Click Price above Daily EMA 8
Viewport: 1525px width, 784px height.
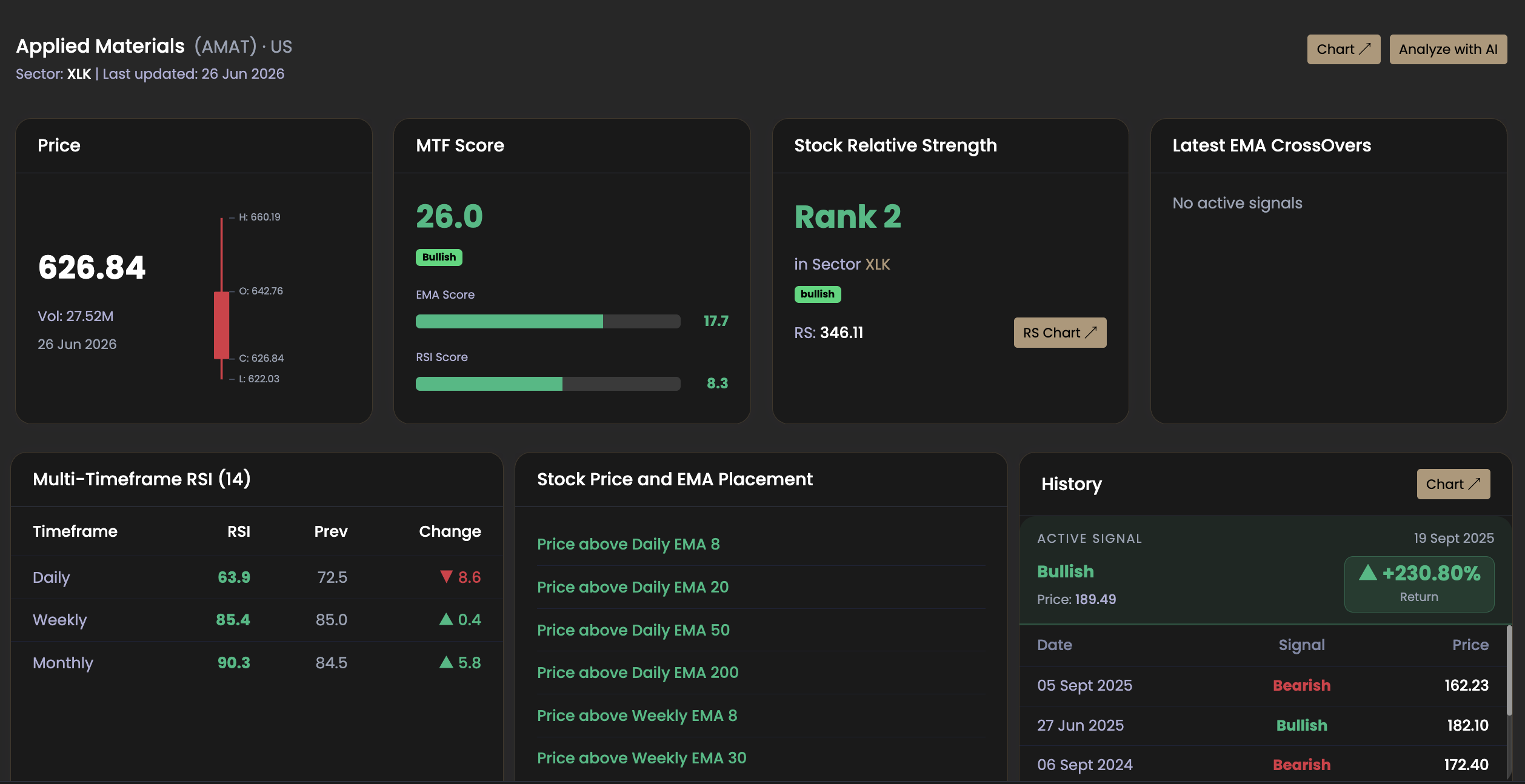(x=629, y=544)
